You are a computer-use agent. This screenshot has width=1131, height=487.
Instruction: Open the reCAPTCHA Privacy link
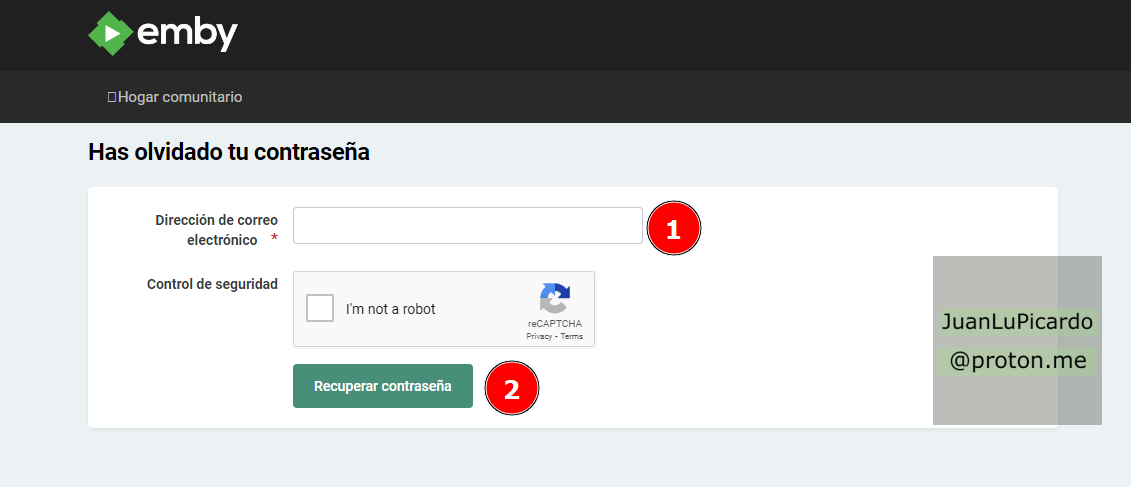[x=538, y=337]
